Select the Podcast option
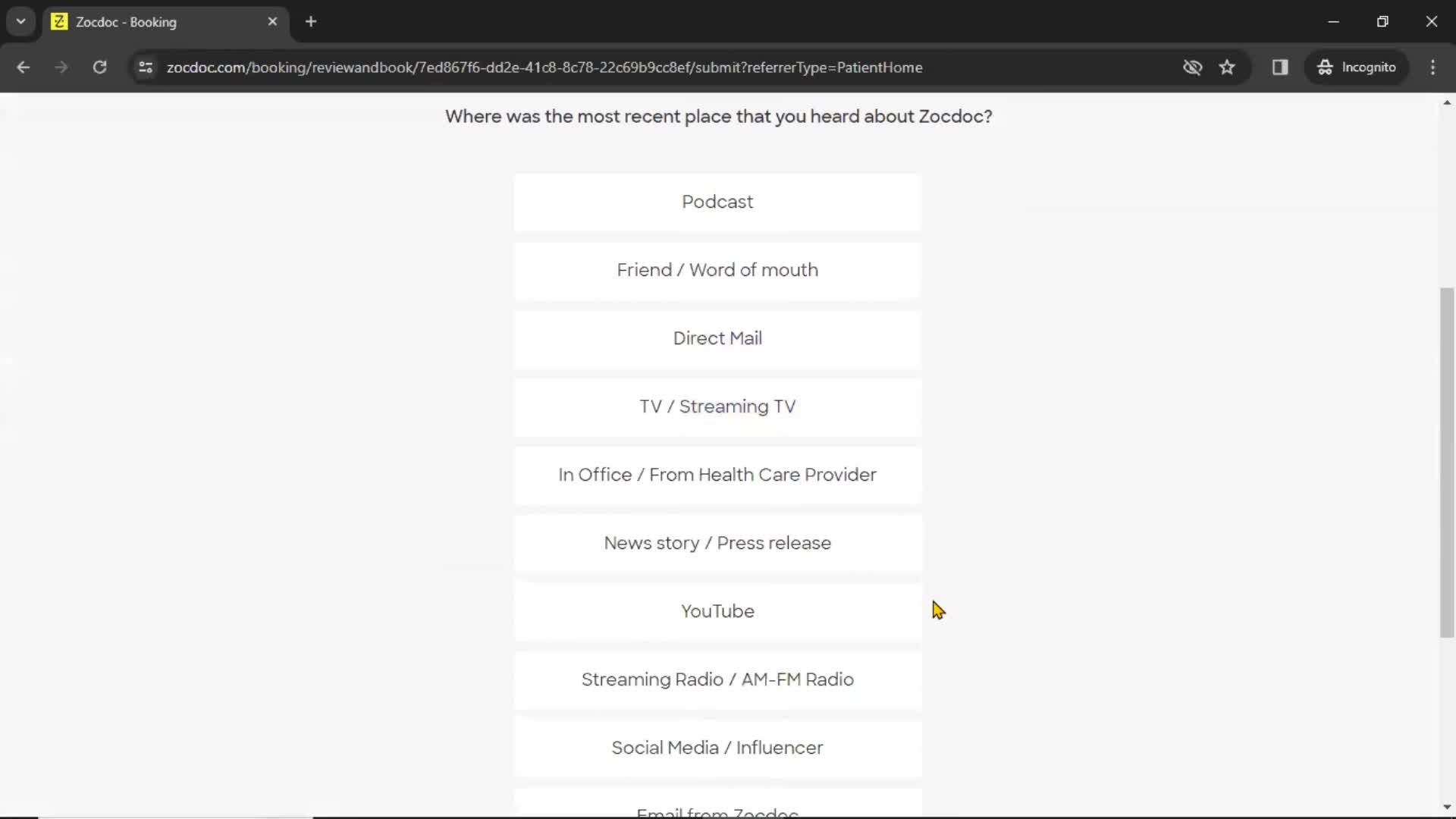Screen dimensions: 1456x819 [x=717, y=202]
